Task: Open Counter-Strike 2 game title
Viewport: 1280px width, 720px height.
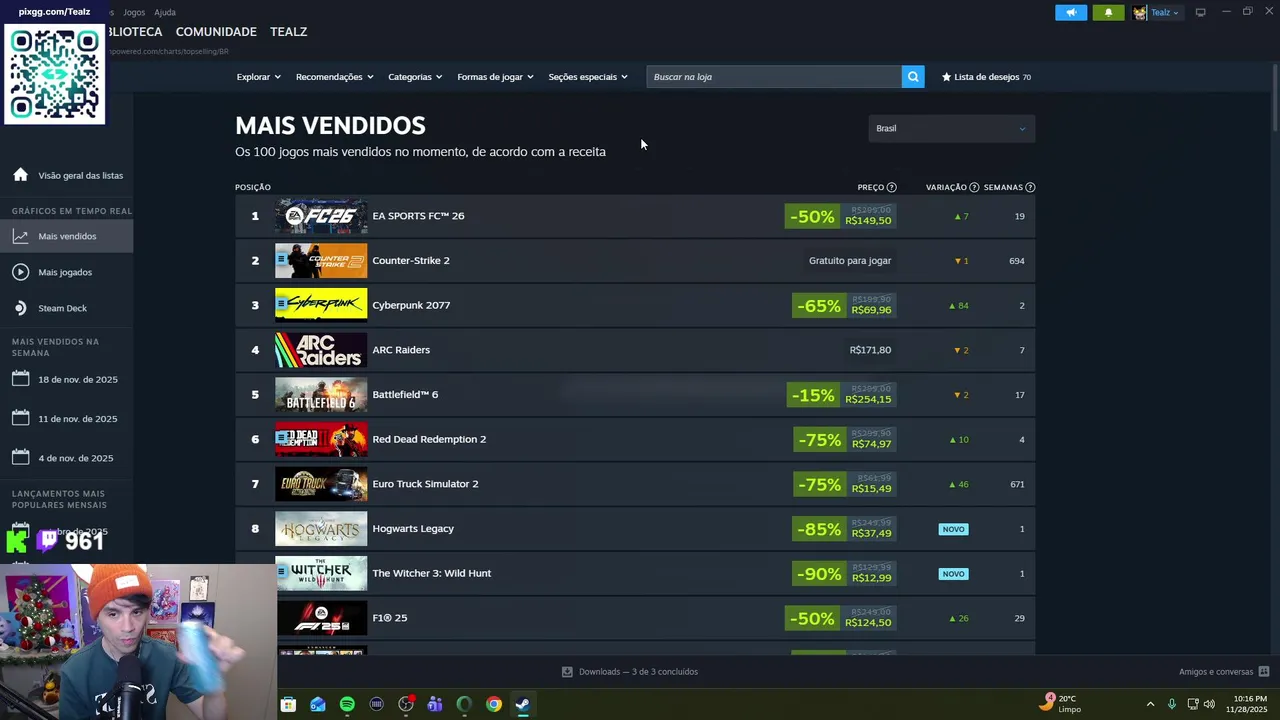Action: pyautogui.click(x=411, y=261)
